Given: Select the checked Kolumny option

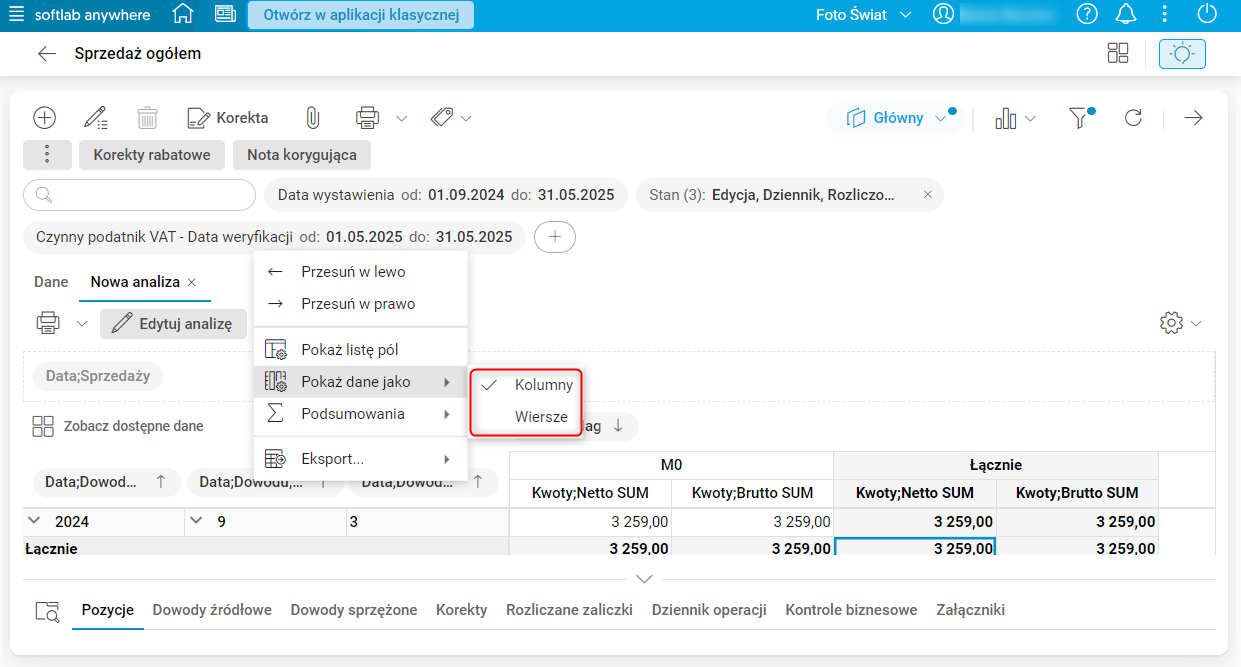Looking at the screenshot, I should (x=525, y=385).
